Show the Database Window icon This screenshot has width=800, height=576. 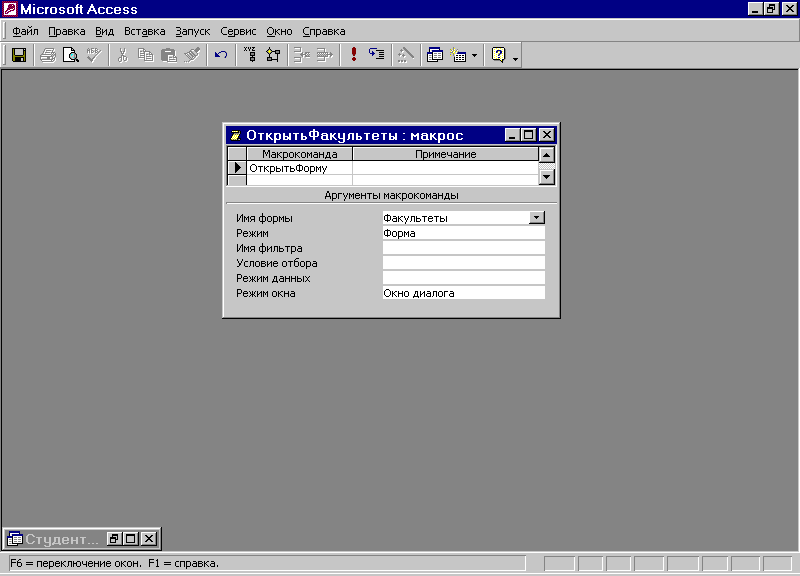pos(435,55)
